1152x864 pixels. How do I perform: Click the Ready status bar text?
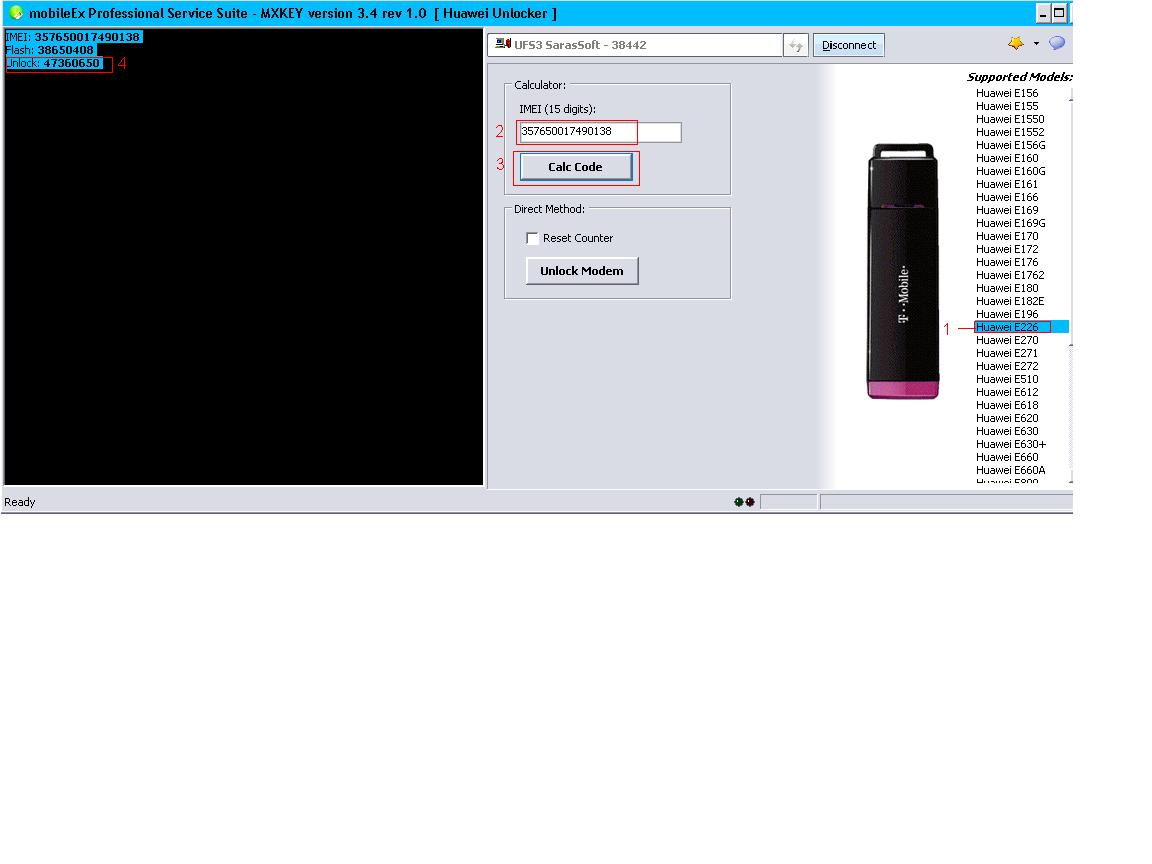point(20,503)
